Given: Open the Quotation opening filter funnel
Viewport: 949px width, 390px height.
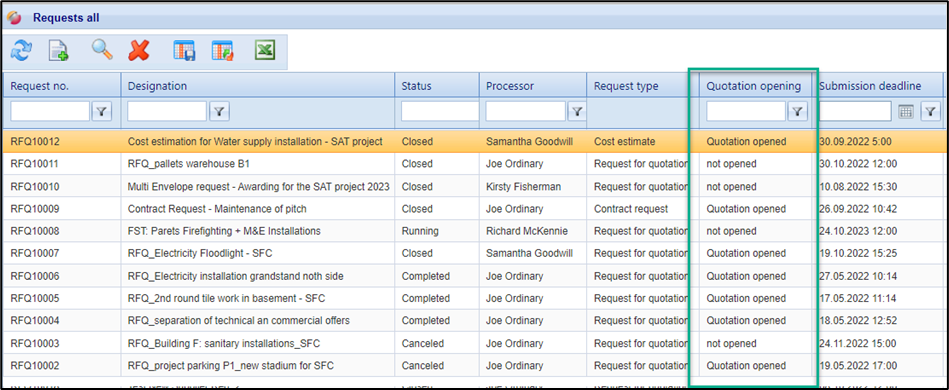Looking at the screenshot, I should point(798,111).
